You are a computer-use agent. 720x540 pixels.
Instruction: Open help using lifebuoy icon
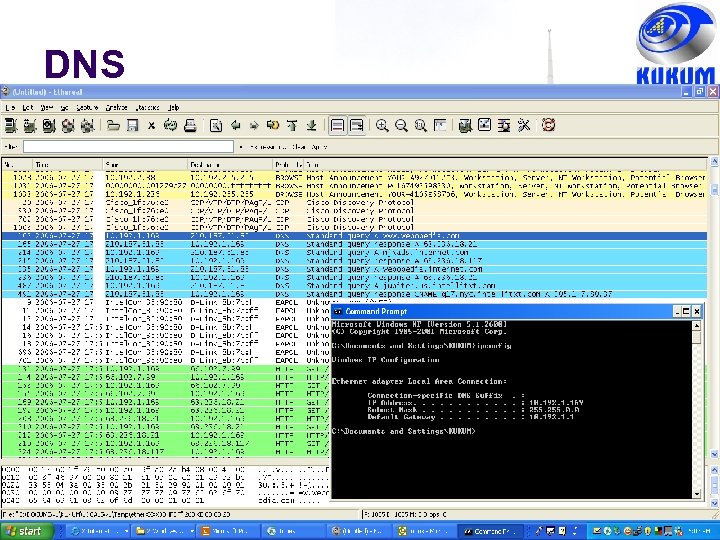548,125
